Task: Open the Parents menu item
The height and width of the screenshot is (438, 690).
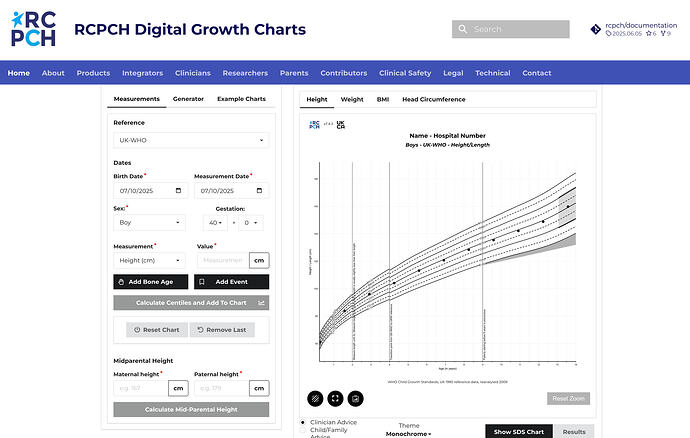Action: coord(294,73)
